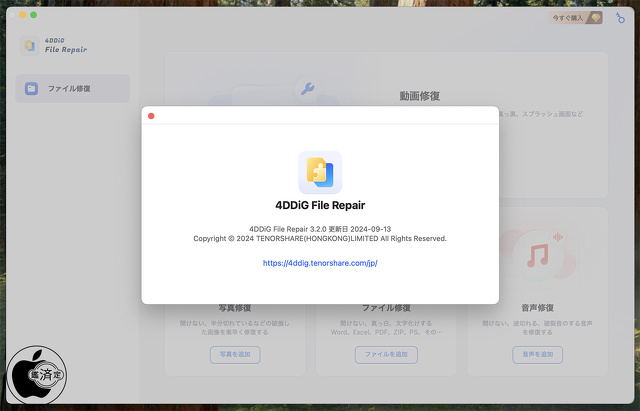Image resolution: width=640 pixels, height=411 pixels.
Task: Click the 写真修復 card title
Action: 235,308
